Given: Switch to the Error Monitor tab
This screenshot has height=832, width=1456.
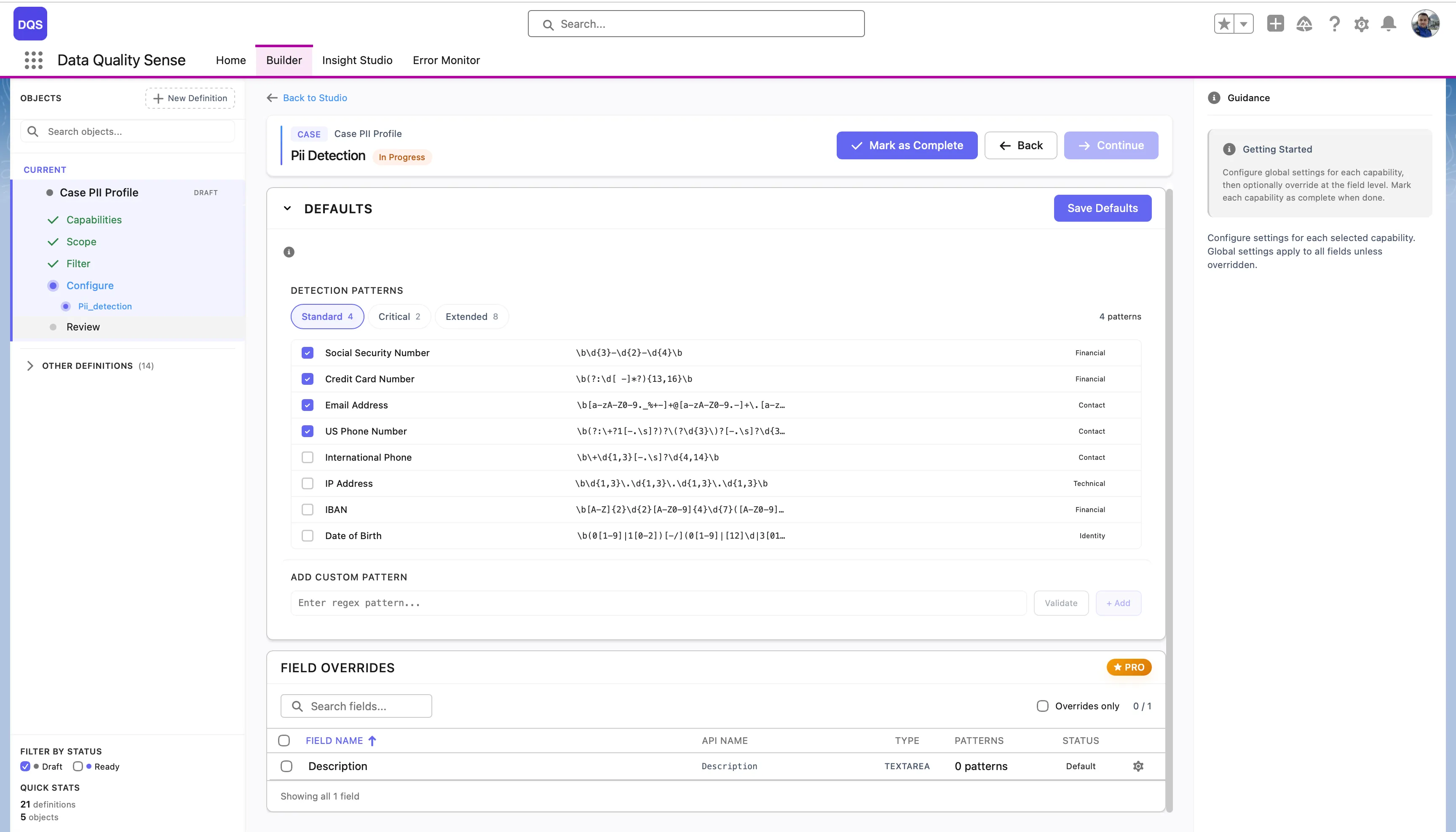Looking at the screenshot, I should 446,60.
